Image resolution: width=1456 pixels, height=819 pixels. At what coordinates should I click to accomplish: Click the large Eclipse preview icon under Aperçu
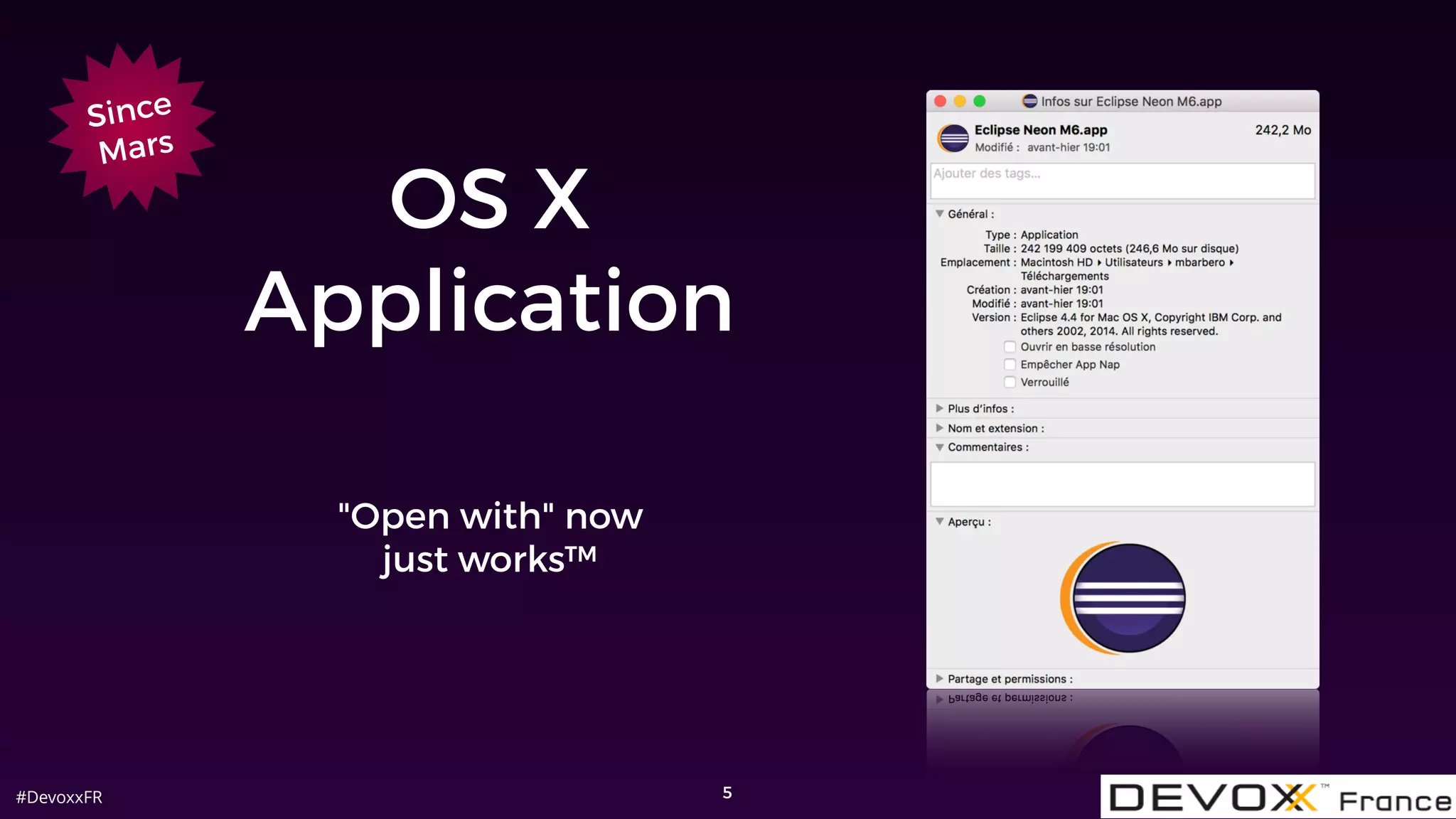pyautogui.click(x=1123, y=598)
